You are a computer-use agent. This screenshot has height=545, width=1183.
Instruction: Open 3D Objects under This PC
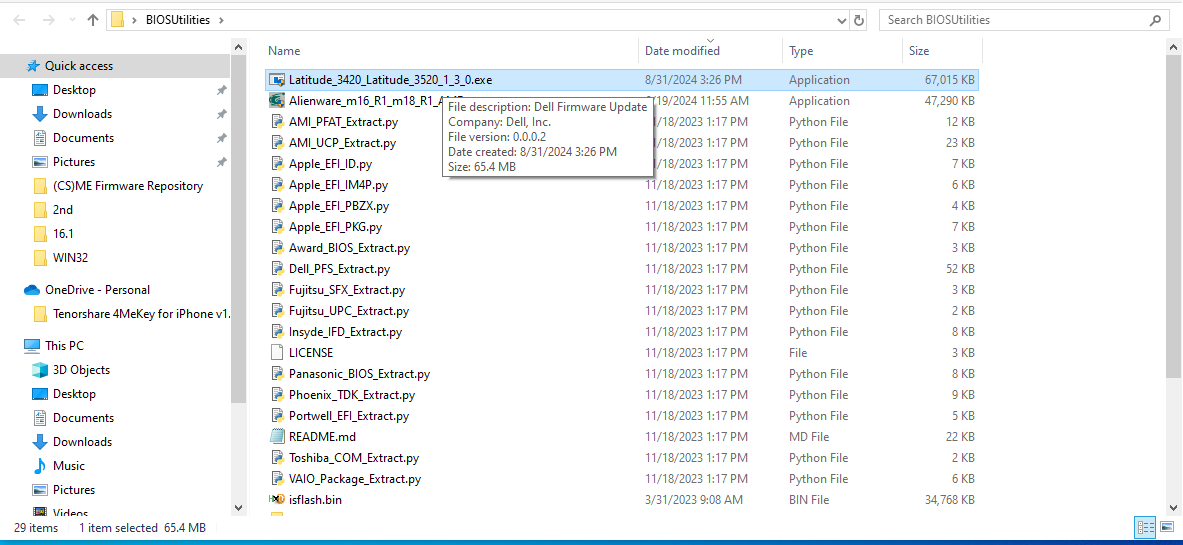tap(81, 370)
